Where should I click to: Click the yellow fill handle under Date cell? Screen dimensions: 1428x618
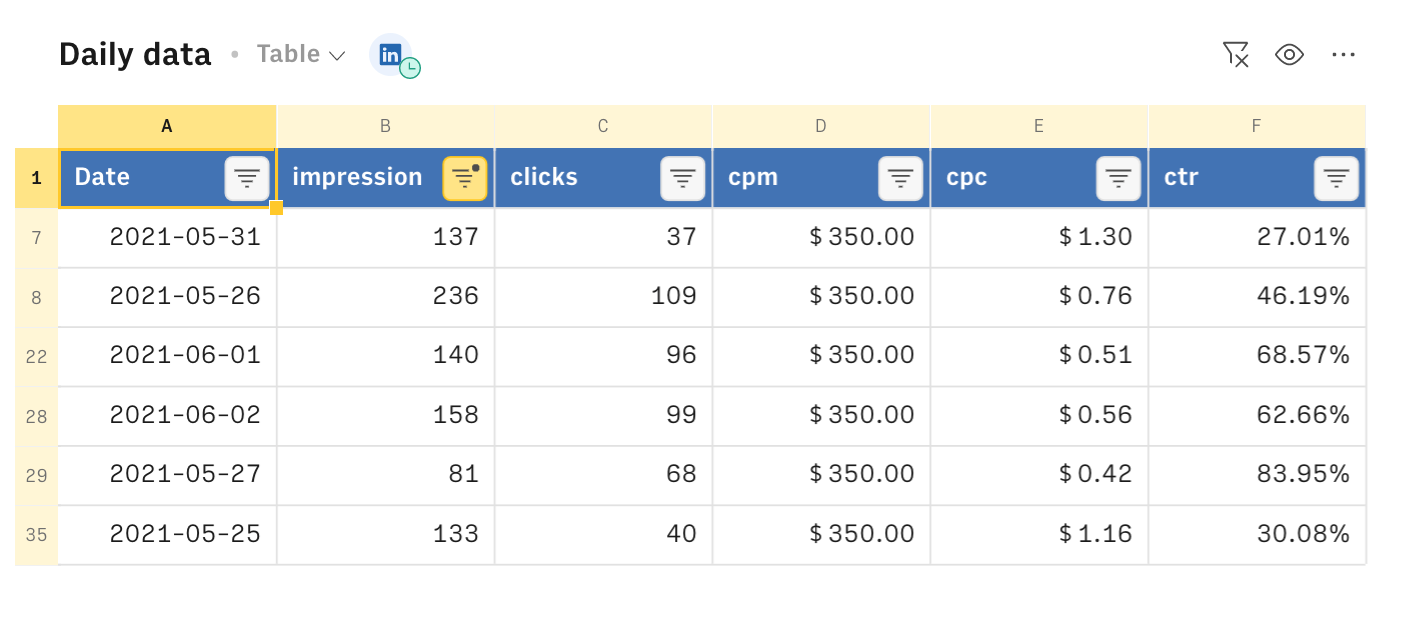tap(276, 208)
